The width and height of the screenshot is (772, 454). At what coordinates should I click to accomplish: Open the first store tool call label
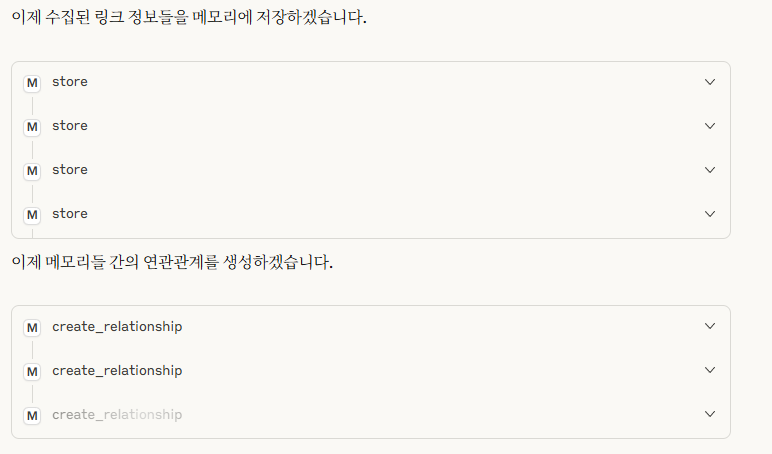[70, 82]
